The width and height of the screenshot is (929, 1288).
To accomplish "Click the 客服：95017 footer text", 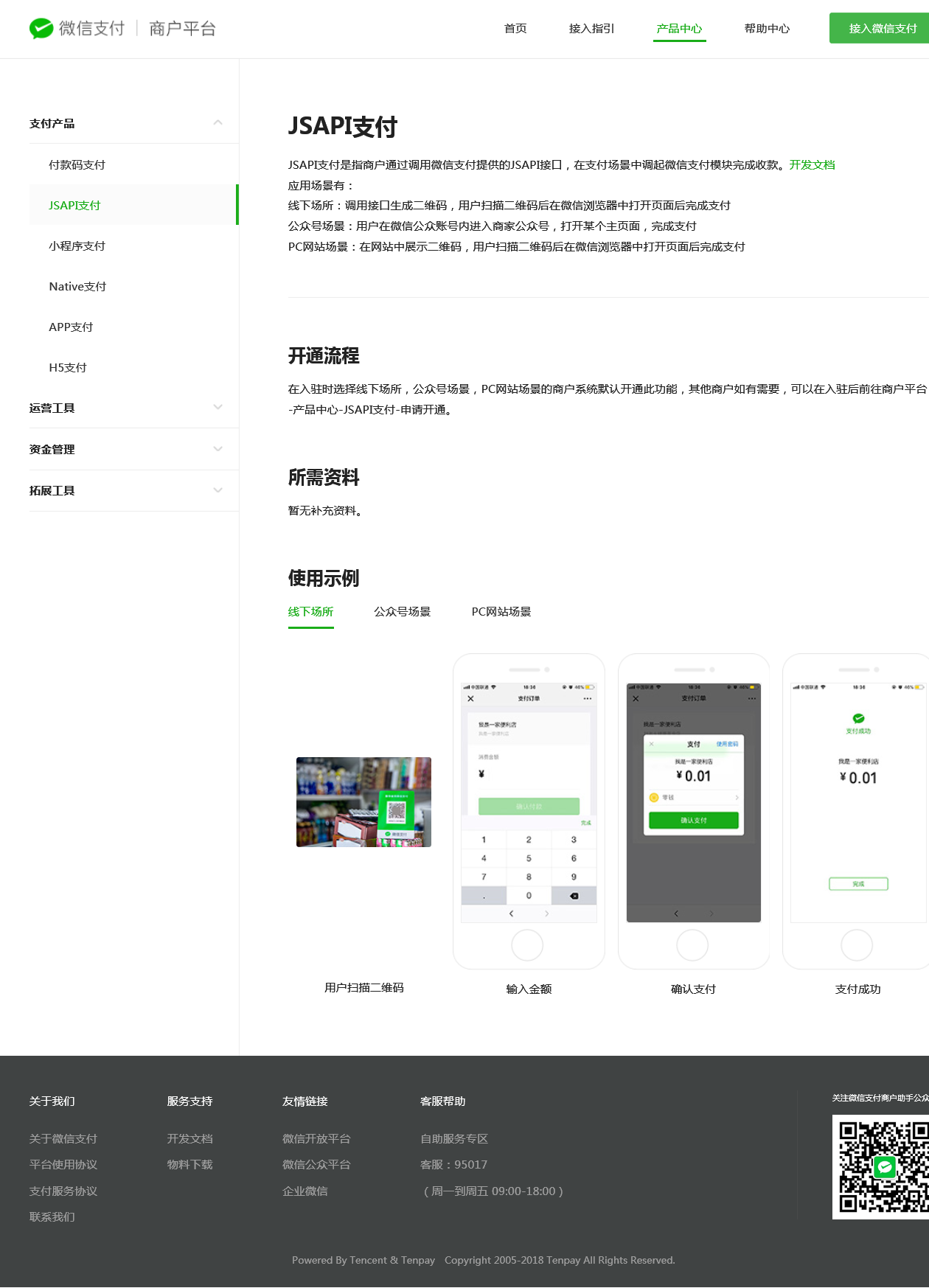I will click(x=453, y=1164).
